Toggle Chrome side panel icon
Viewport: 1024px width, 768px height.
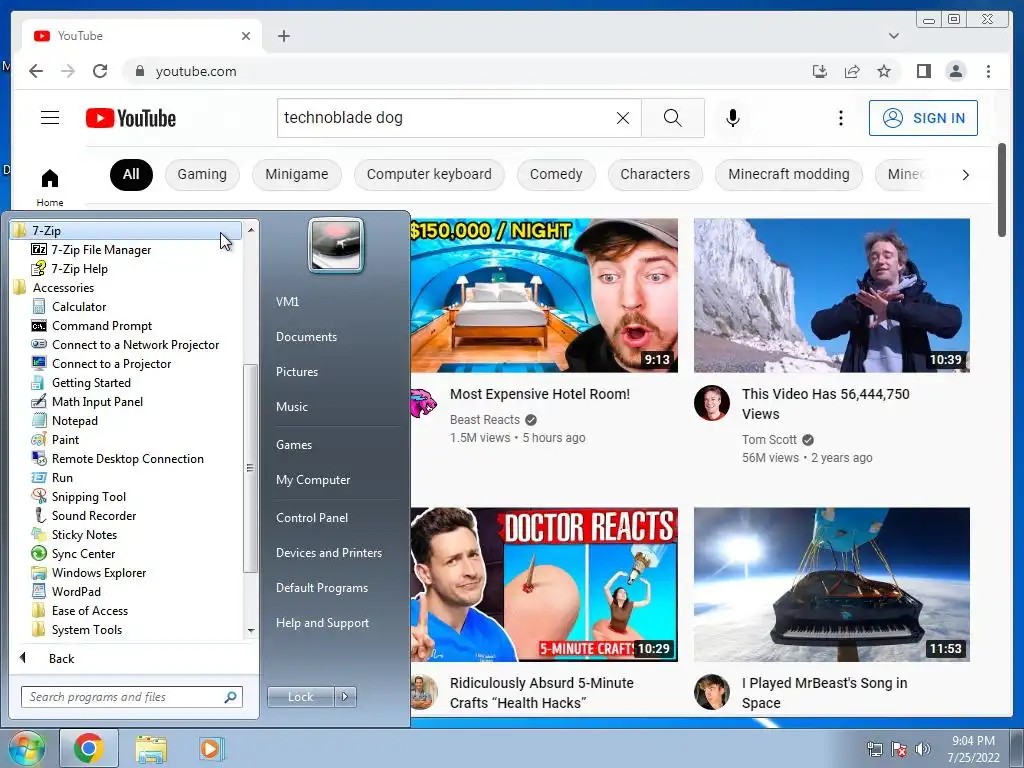click(923, 71)
